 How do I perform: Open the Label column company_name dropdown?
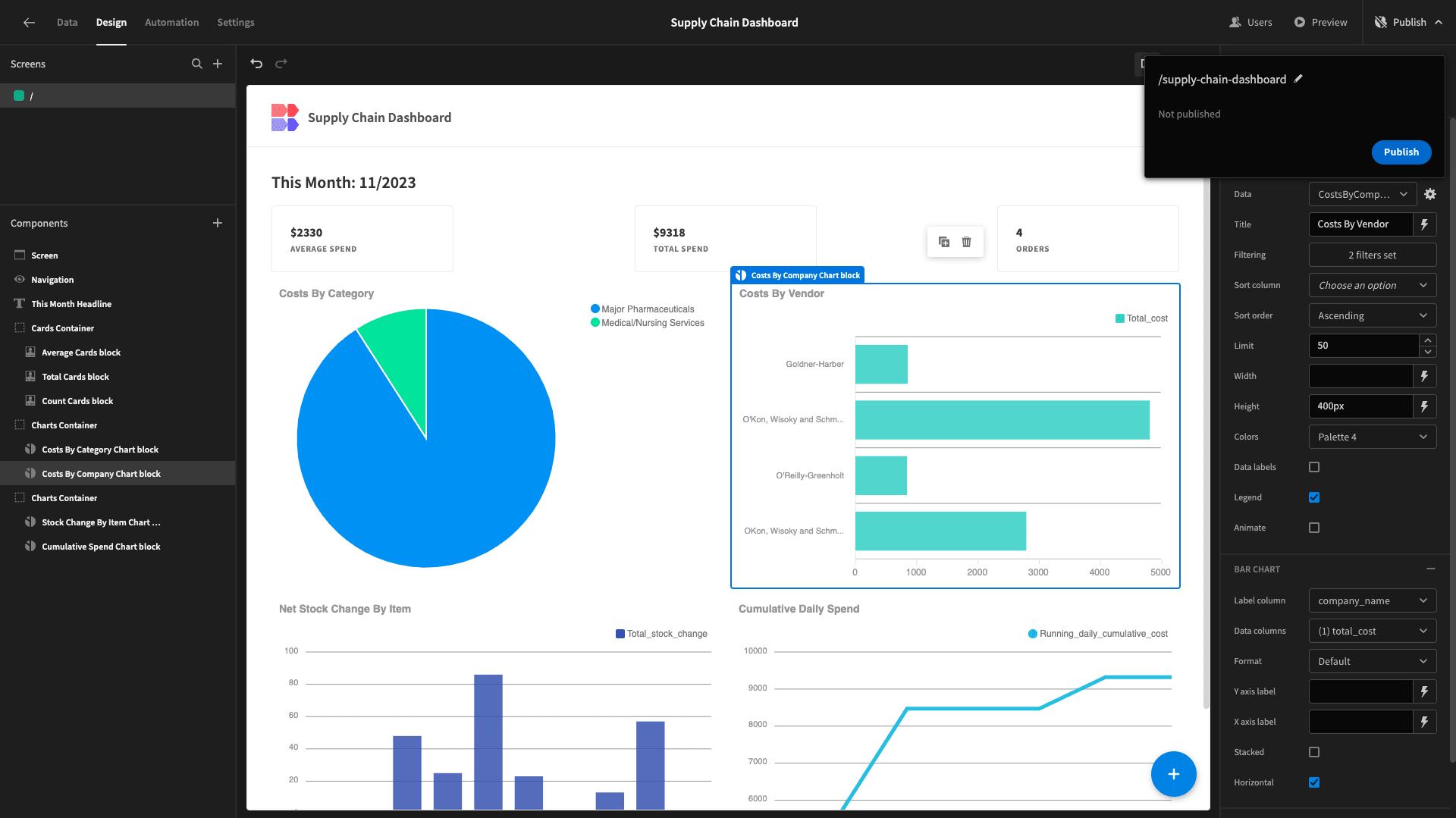1373,600
